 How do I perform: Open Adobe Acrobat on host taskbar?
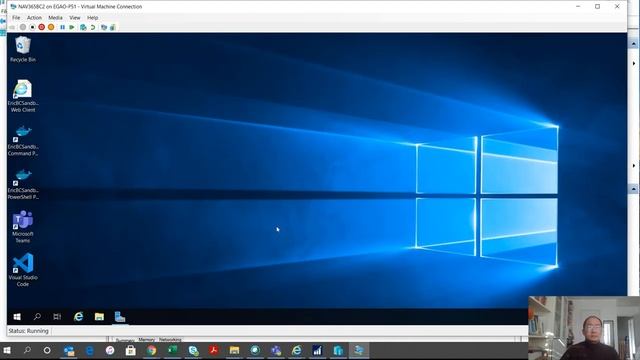(213, 350)
